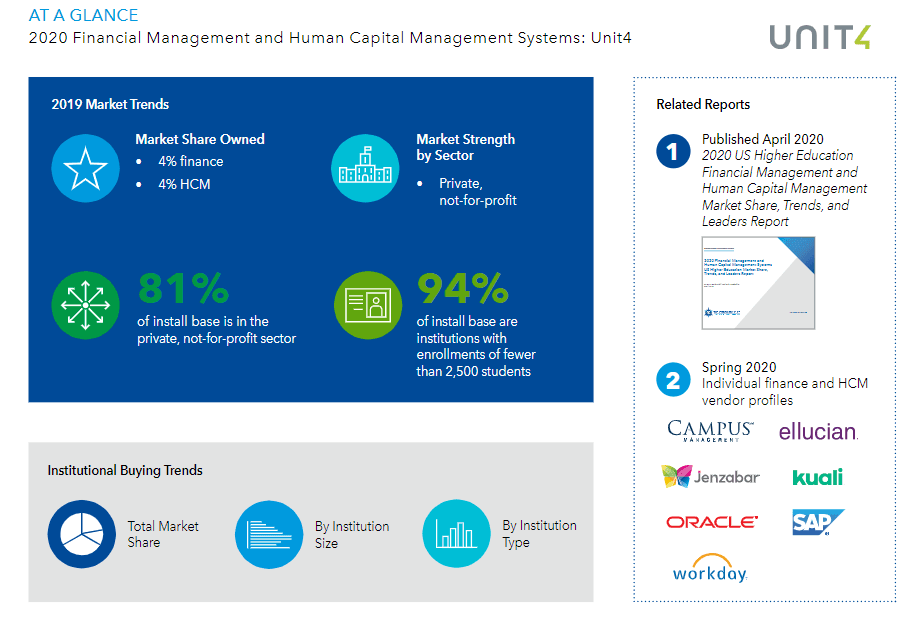
Task: Click the 2019 Market Trends heading
Action: pyautogui.click(x=110, y=104)
